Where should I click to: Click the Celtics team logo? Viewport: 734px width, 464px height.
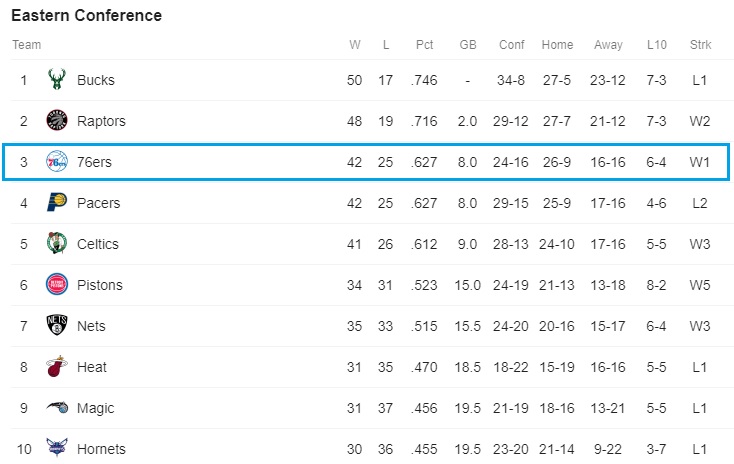point(57,244)
